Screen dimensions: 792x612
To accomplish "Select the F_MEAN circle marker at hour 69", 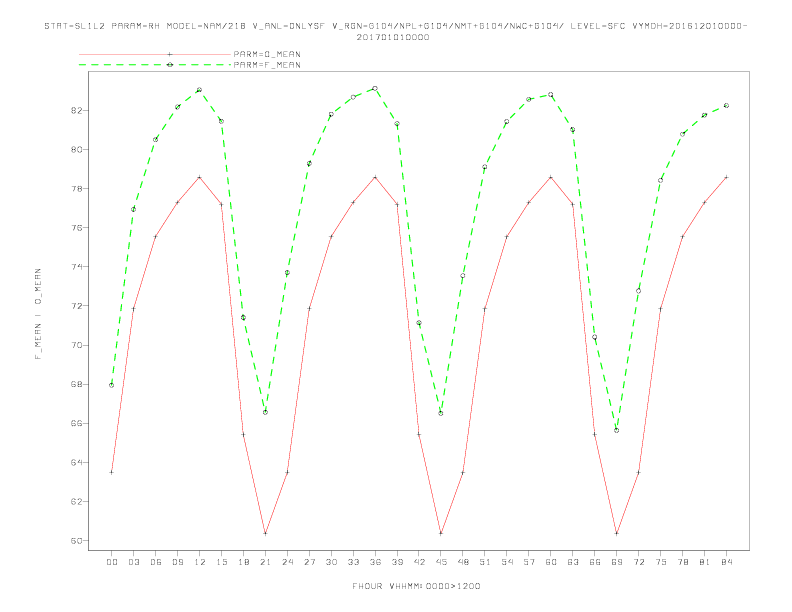I will click(x=617, y=431).
